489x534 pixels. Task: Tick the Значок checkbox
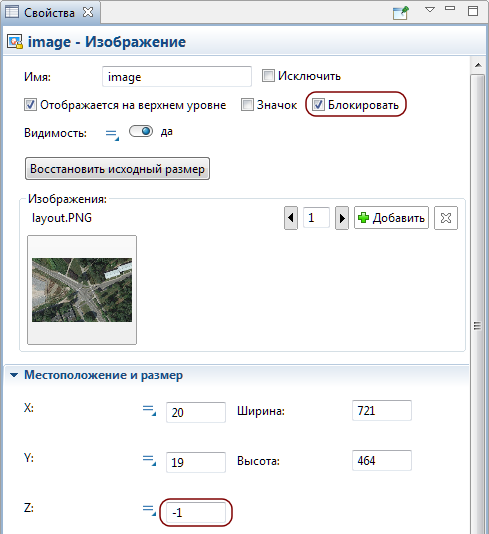click(x=247, y=105)
